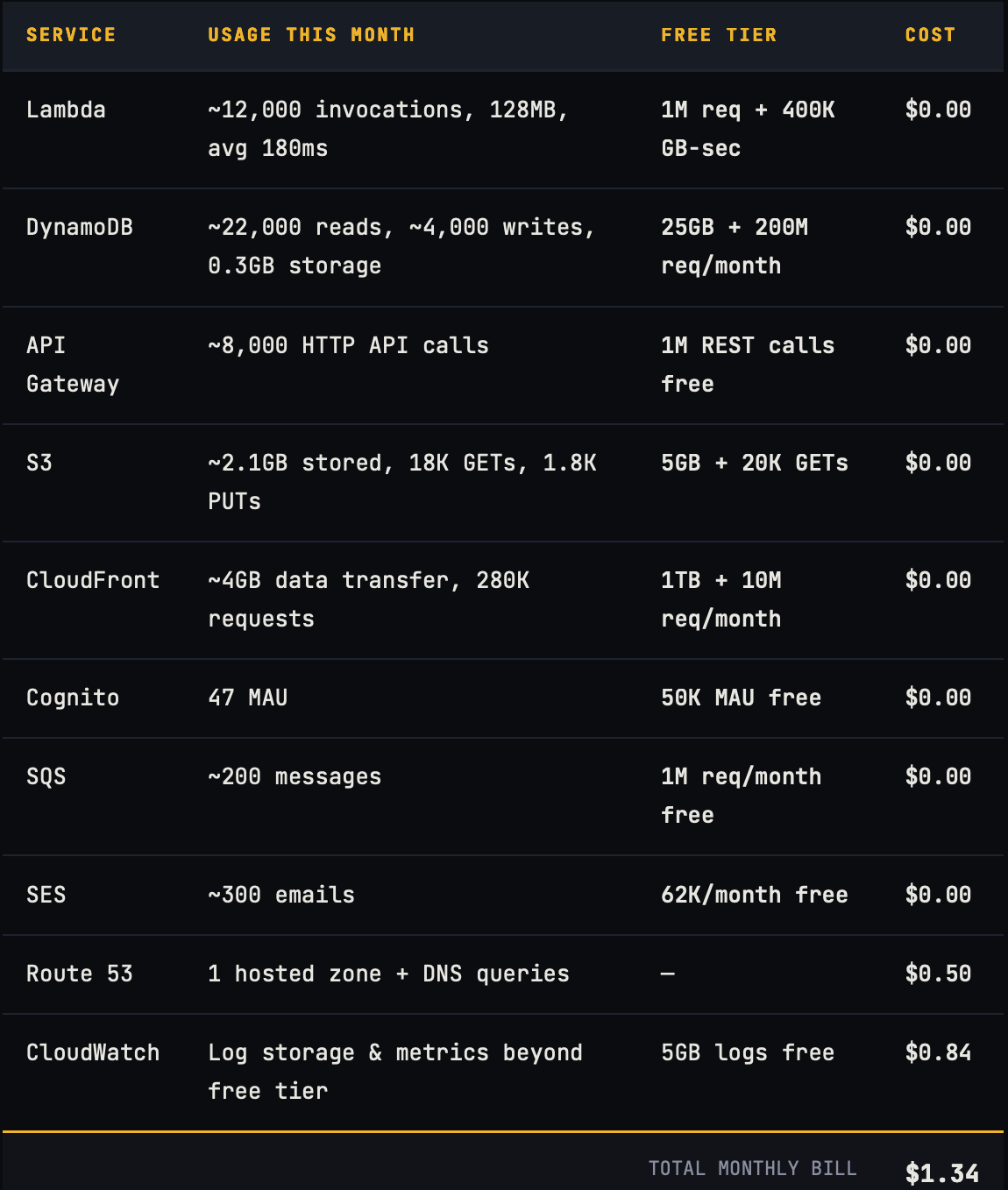The width and height of the screenshot is (1008, 1190).
Task: Click the 50K MAU free tier cell
Action: [x=742, y=698]
